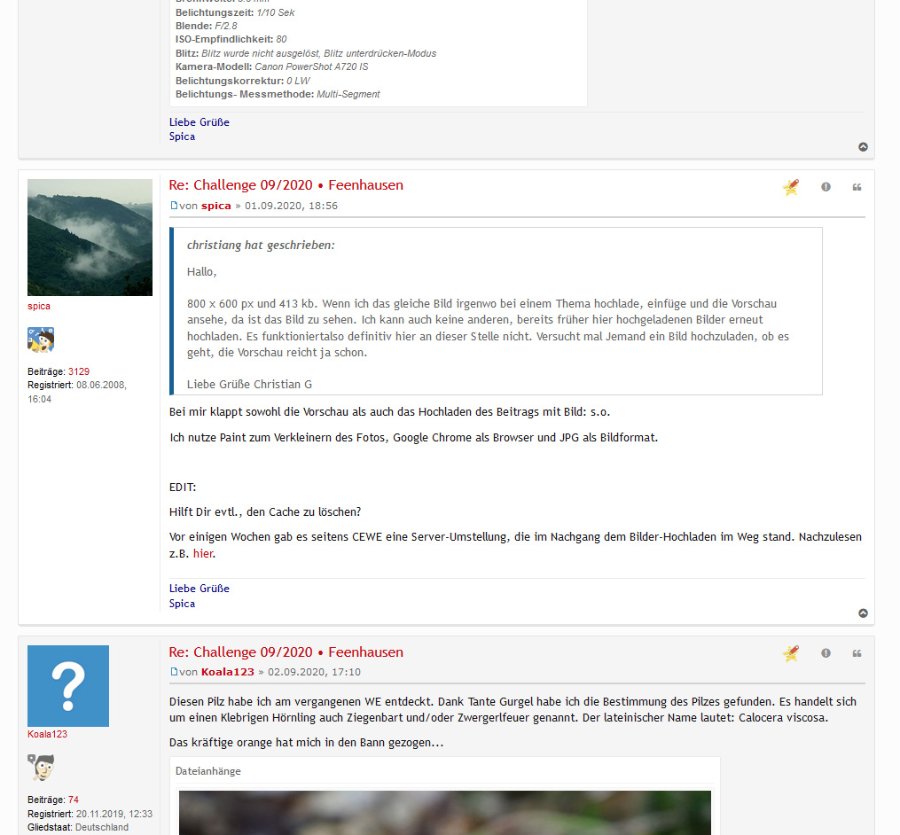Click author name 'Koala123' in post header

click(x=227, y=671)
